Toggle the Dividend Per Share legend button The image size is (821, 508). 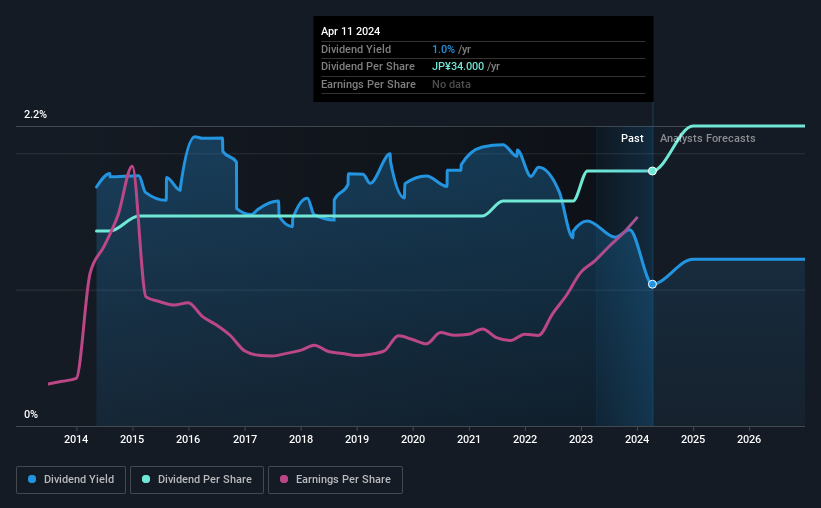tap(197, 480)
